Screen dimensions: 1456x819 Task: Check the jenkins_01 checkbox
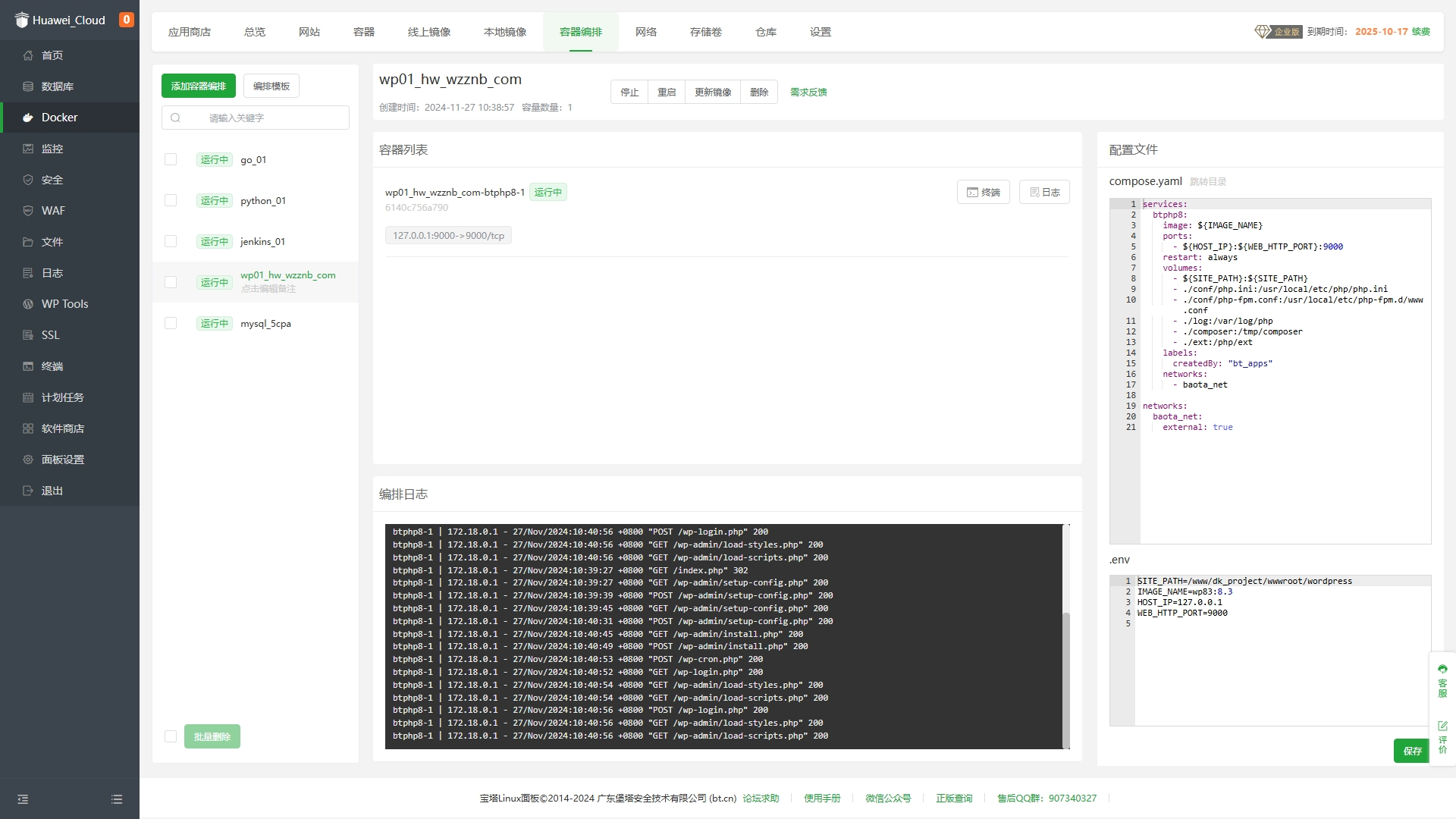[x=171, y=241]
